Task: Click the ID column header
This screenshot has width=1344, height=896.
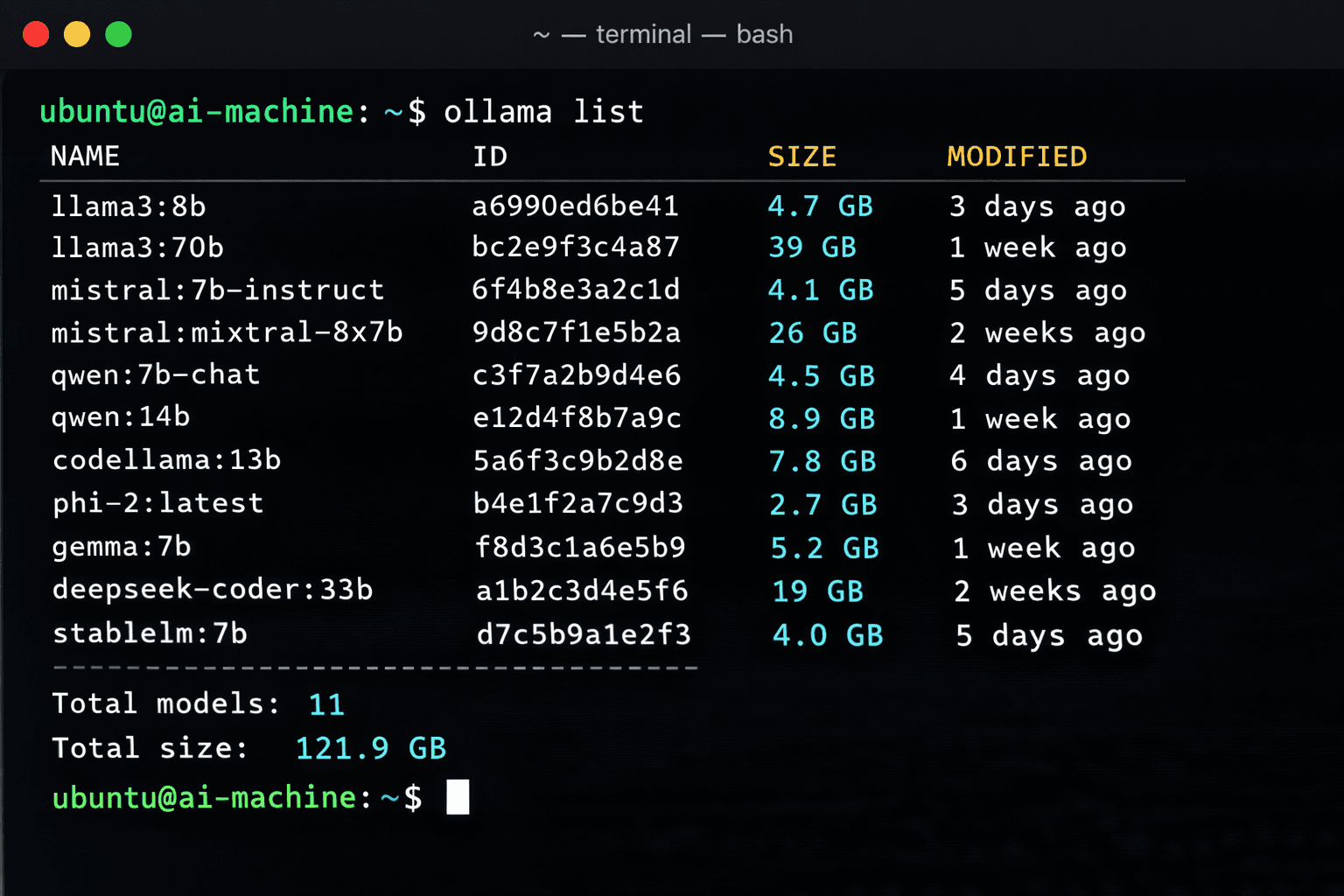Action: (x=490, y=156)
